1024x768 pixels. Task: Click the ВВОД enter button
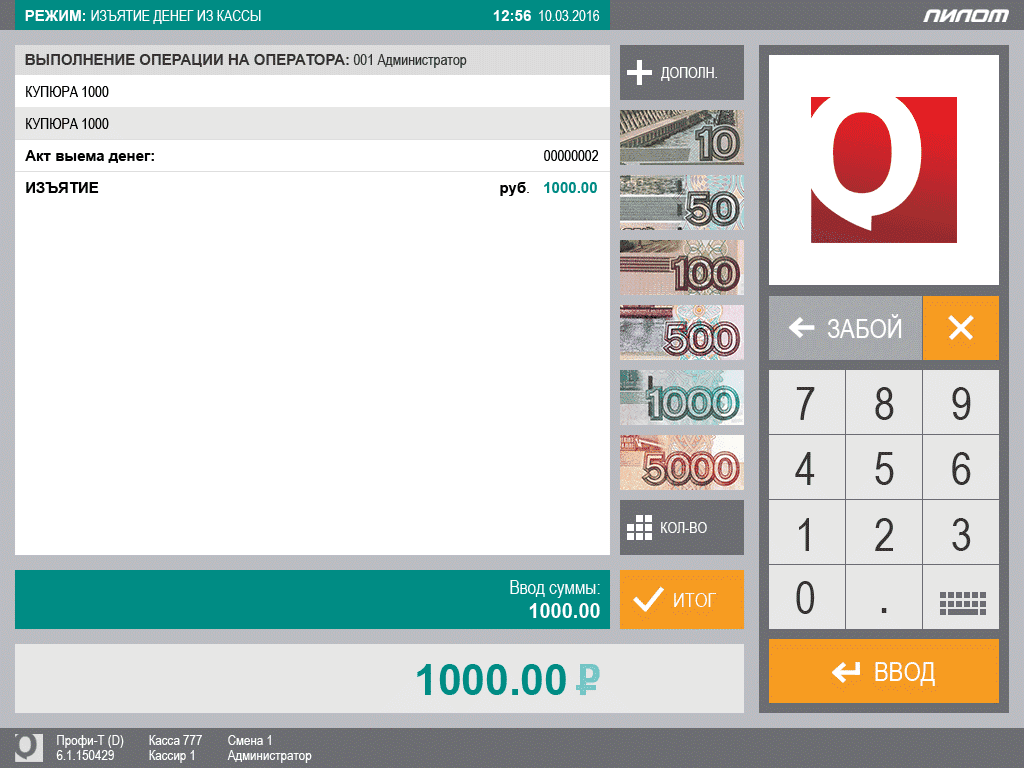click(884, 671)
